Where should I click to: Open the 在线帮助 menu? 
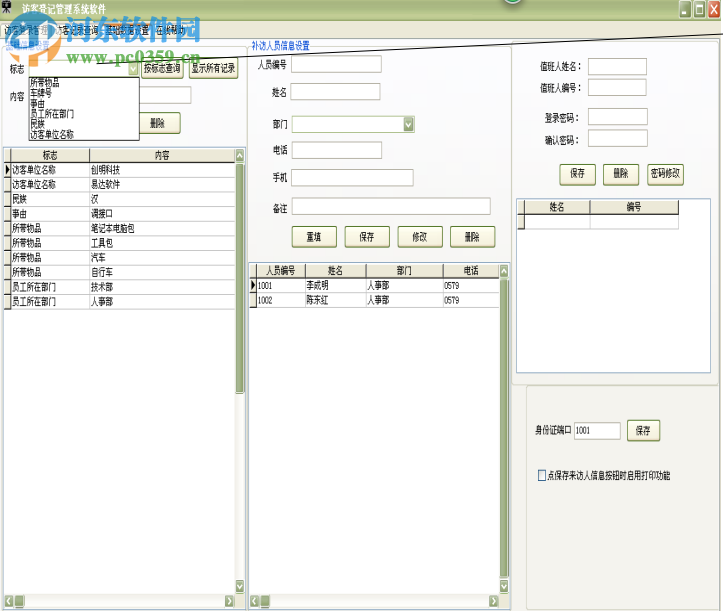170,31
